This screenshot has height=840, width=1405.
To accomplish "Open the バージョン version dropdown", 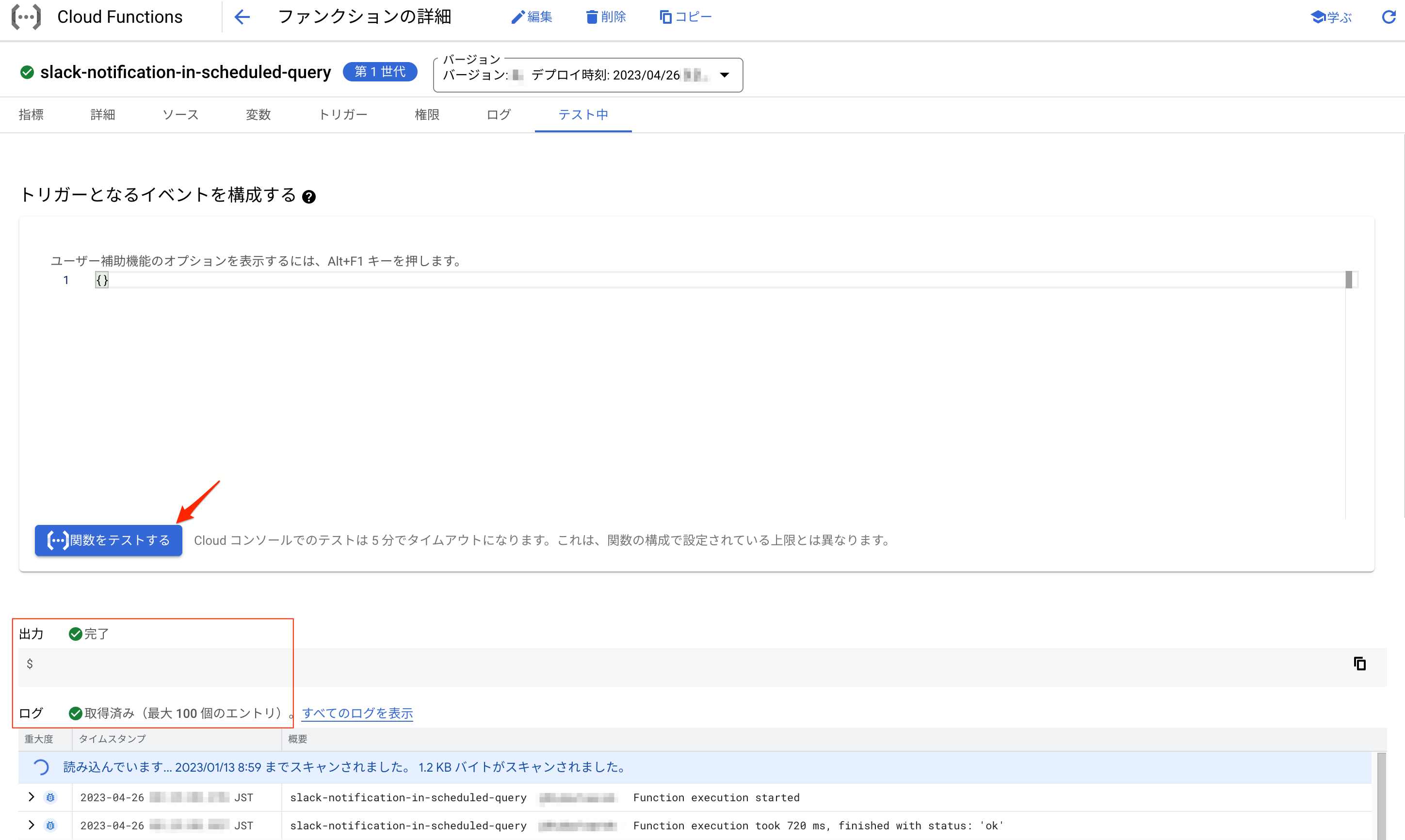I will coord(588,75).
